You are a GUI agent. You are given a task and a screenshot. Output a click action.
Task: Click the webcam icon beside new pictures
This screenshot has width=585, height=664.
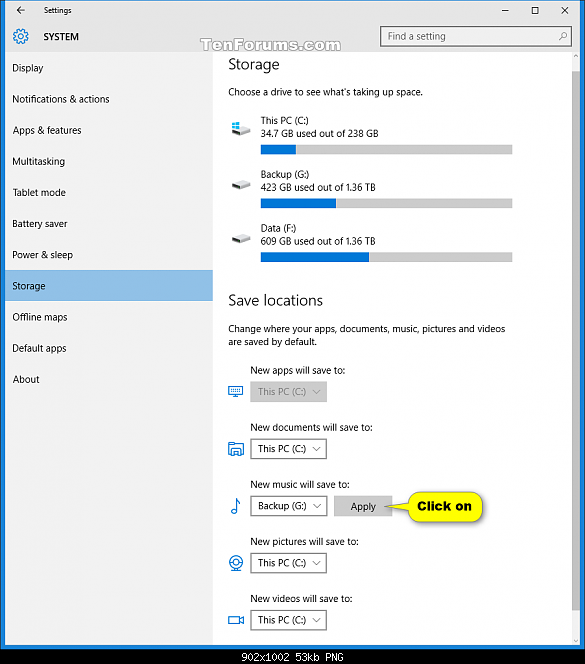(236, 563)
